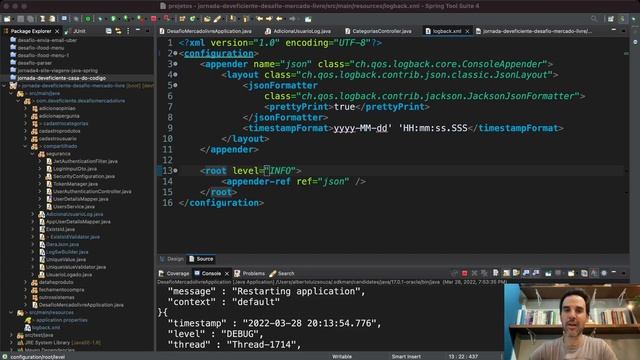Switch to the Design tab of editor

click(x=172, y=259)
